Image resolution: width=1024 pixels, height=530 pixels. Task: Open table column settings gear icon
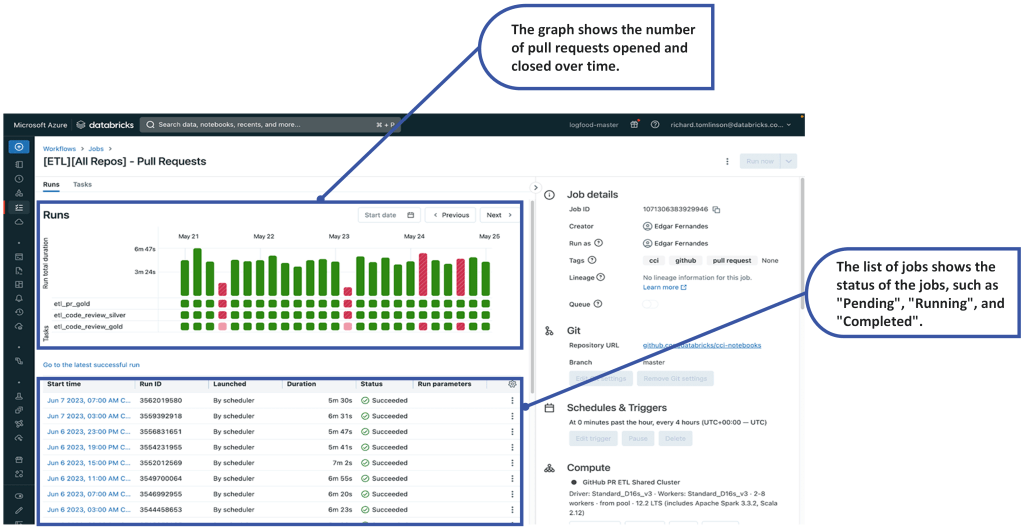(x=513, y=384)
